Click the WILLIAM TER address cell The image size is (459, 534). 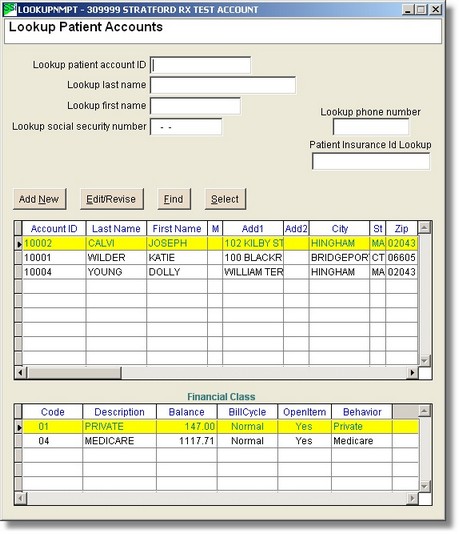tap(253, 272)
